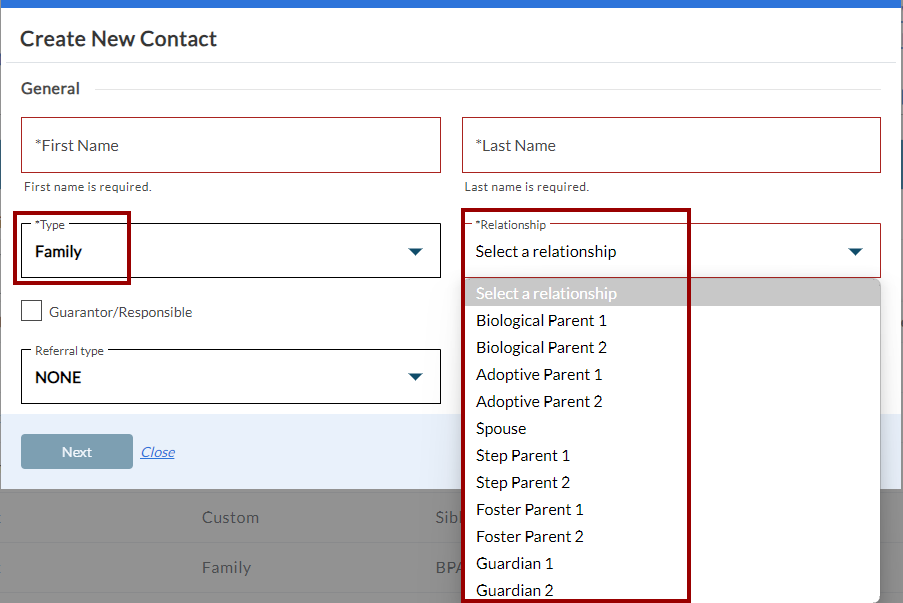Click the First Name input field
This screenshot has height=603, width=903.
(230, 145)
